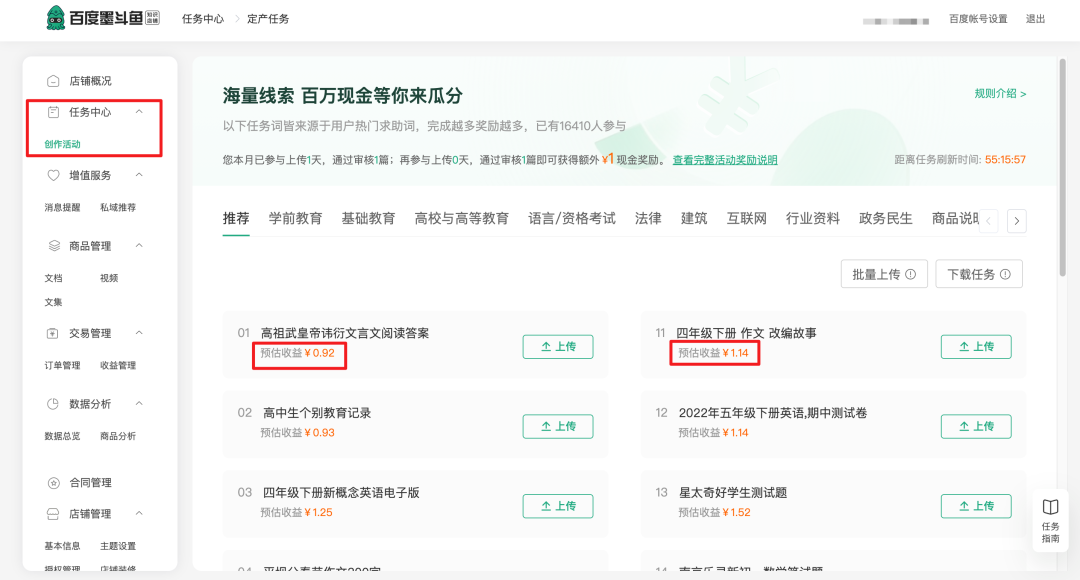
Task: Click 上传 for 高祖武皇帝讳衍文言文阅读答案
Action: [557, 346]
